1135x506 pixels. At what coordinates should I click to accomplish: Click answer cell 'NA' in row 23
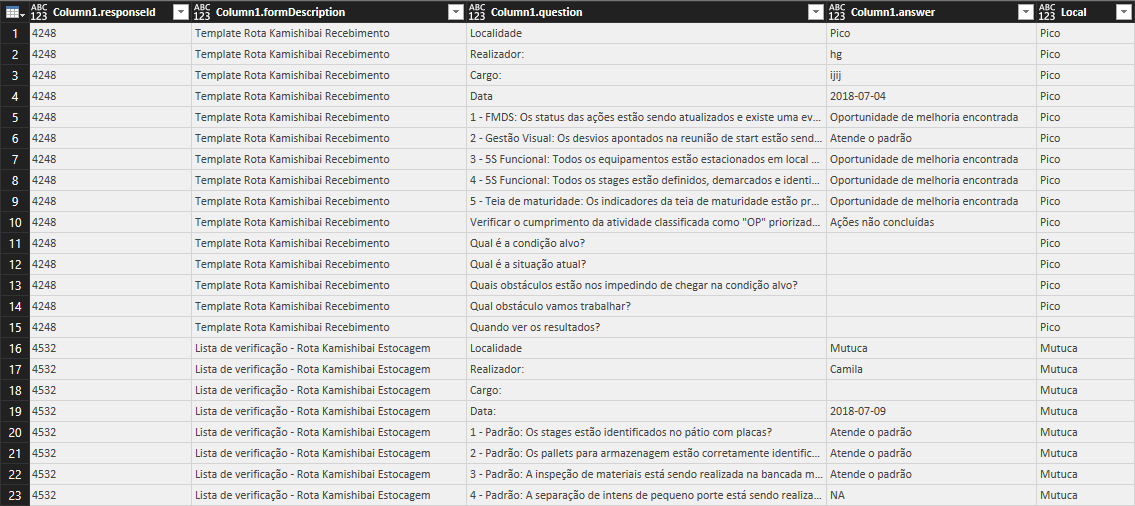(931, 495)
